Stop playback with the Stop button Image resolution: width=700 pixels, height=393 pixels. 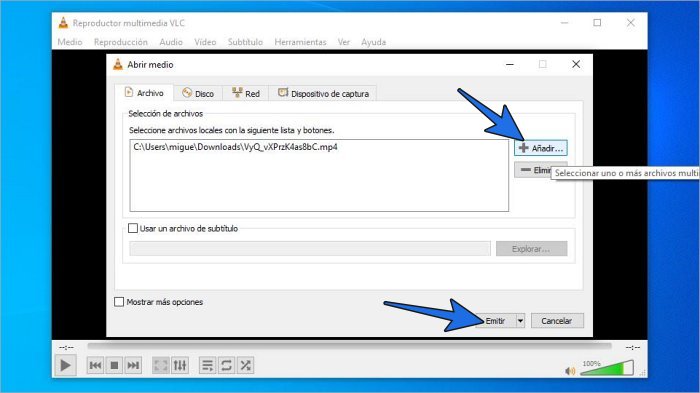point(114,365)
